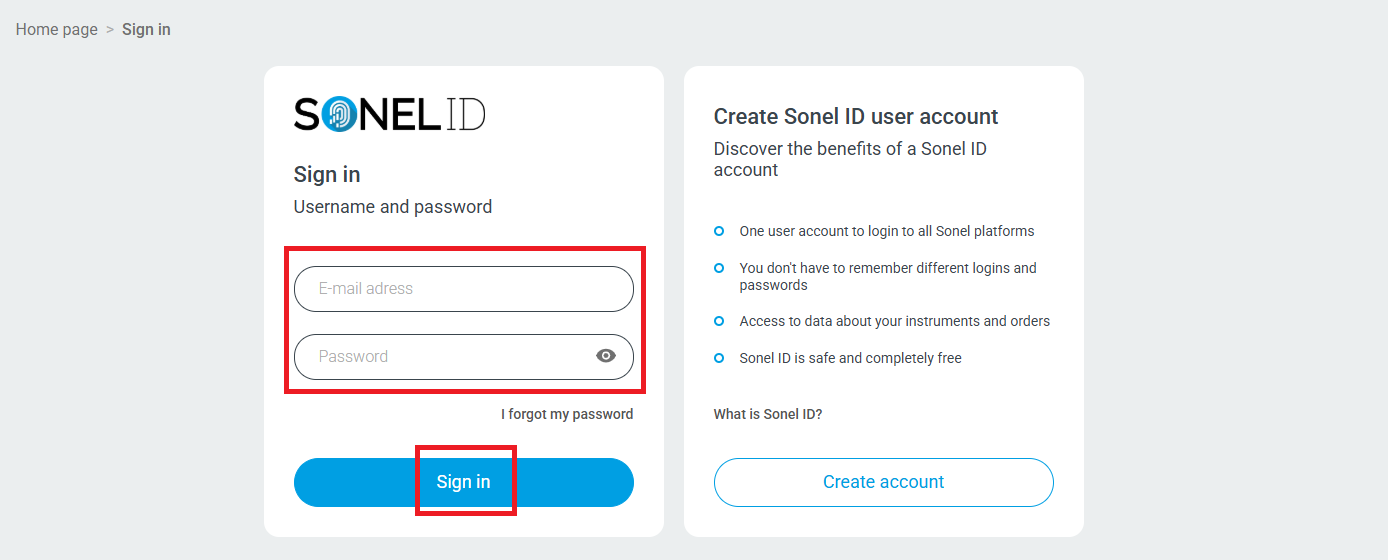Toggle password visibility with the eye icon
1388x560 pixels.
coord(606,356)
